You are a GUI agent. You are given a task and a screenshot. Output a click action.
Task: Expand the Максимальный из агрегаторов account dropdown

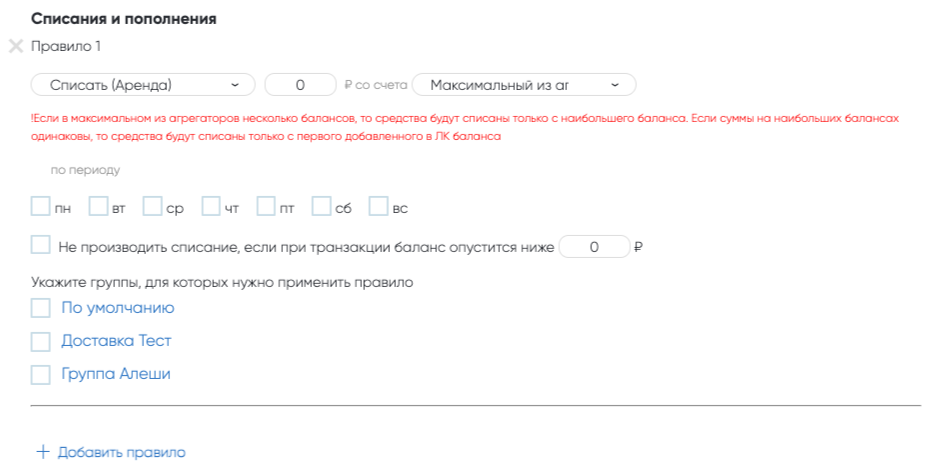523,85
